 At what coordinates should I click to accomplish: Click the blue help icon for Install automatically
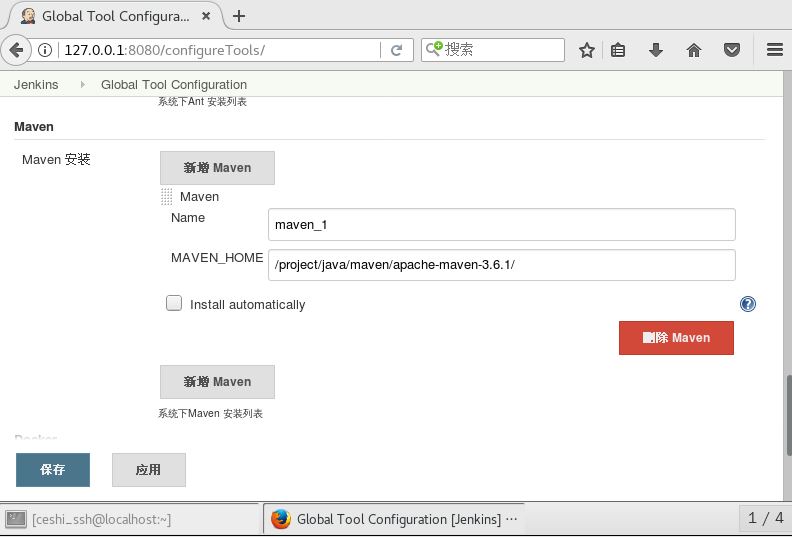point(747,304)
